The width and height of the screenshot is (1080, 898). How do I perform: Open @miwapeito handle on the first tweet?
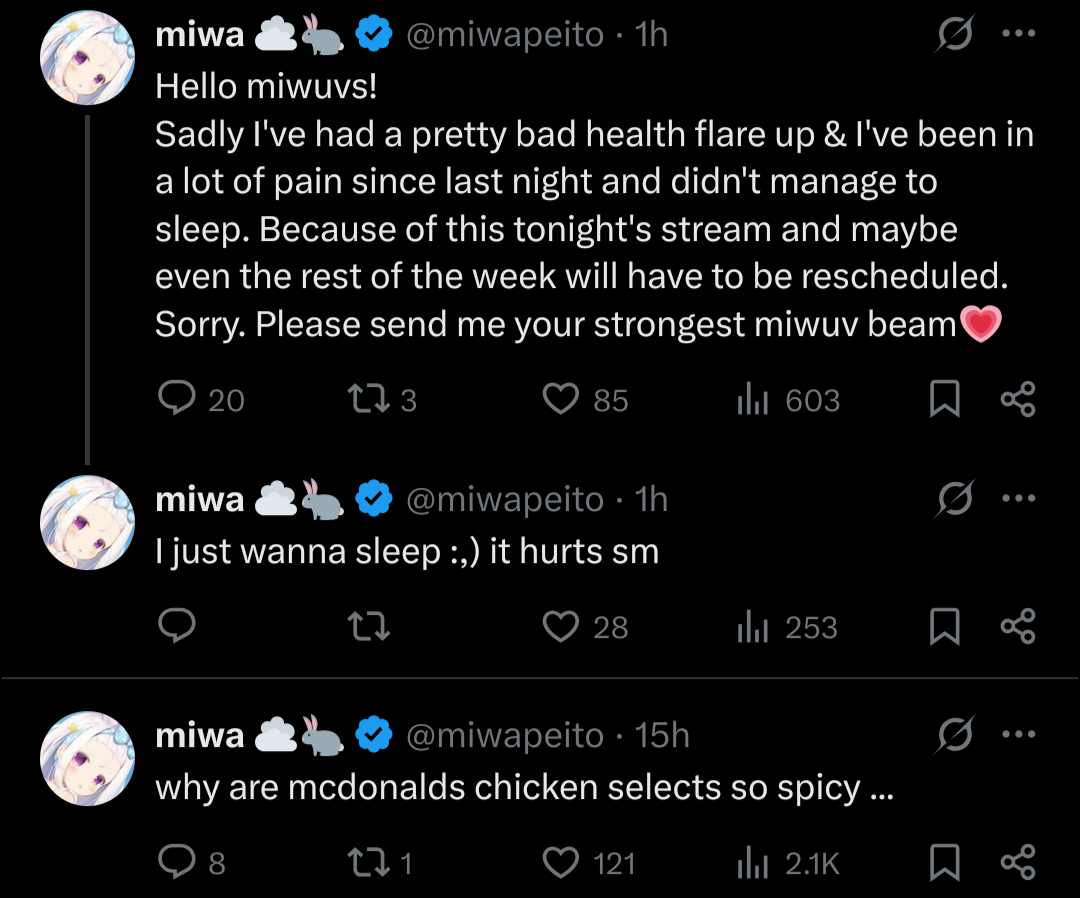pyautogui.click(x=504, y=35)
